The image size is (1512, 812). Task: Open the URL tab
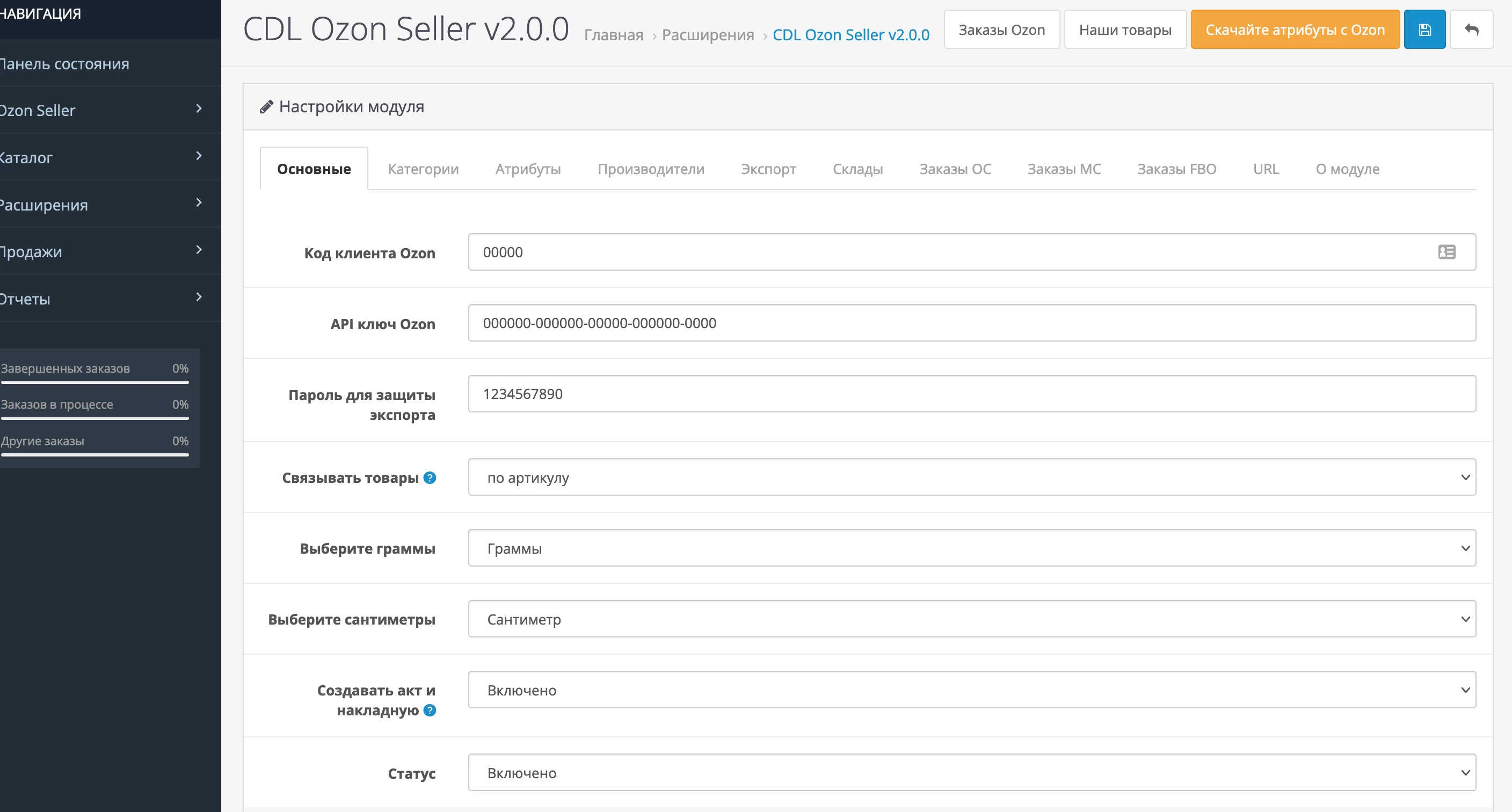pyautogui.click(x=1266, y=169)
